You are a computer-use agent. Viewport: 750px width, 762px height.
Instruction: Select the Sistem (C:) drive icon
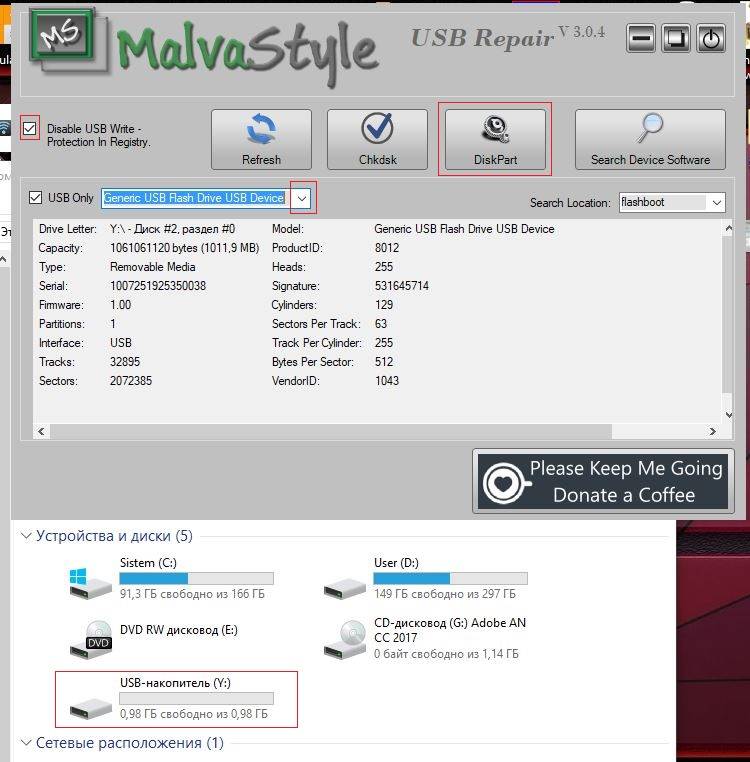point(91,582)
